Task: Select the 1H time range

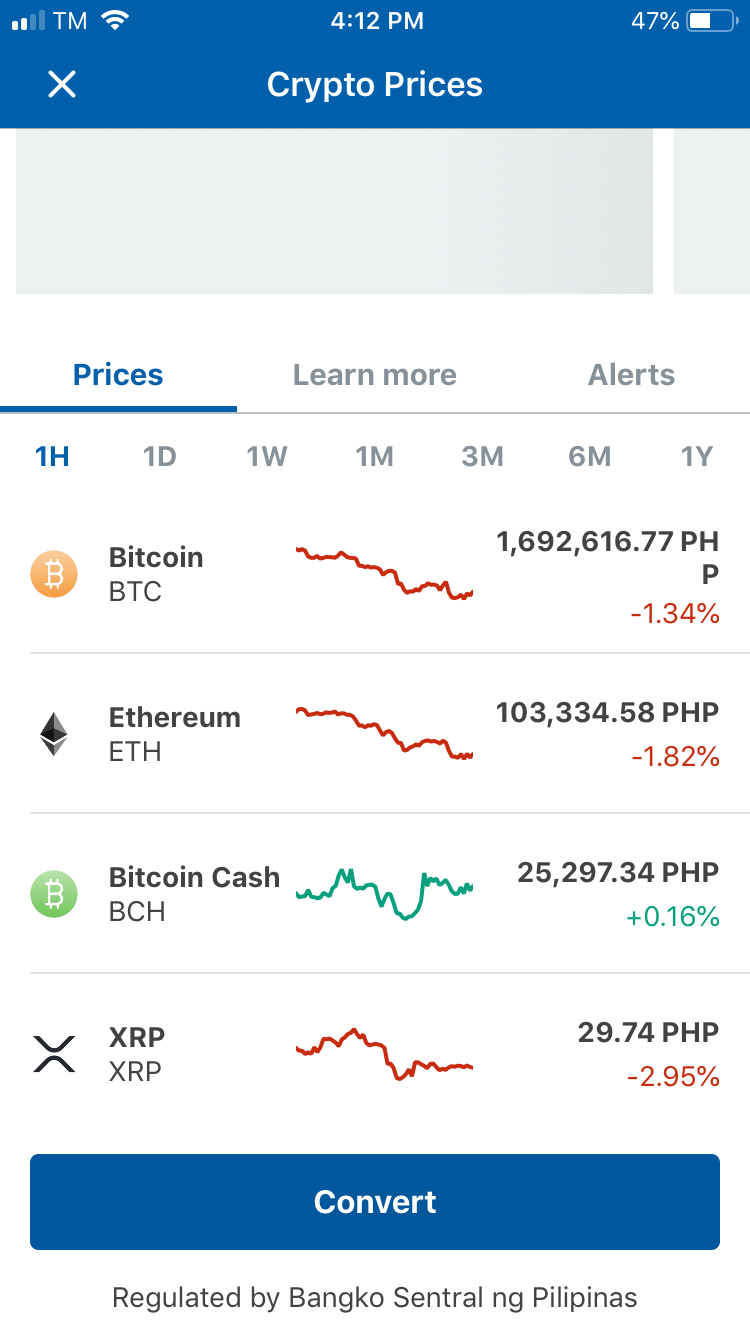Action: [52, 457]
